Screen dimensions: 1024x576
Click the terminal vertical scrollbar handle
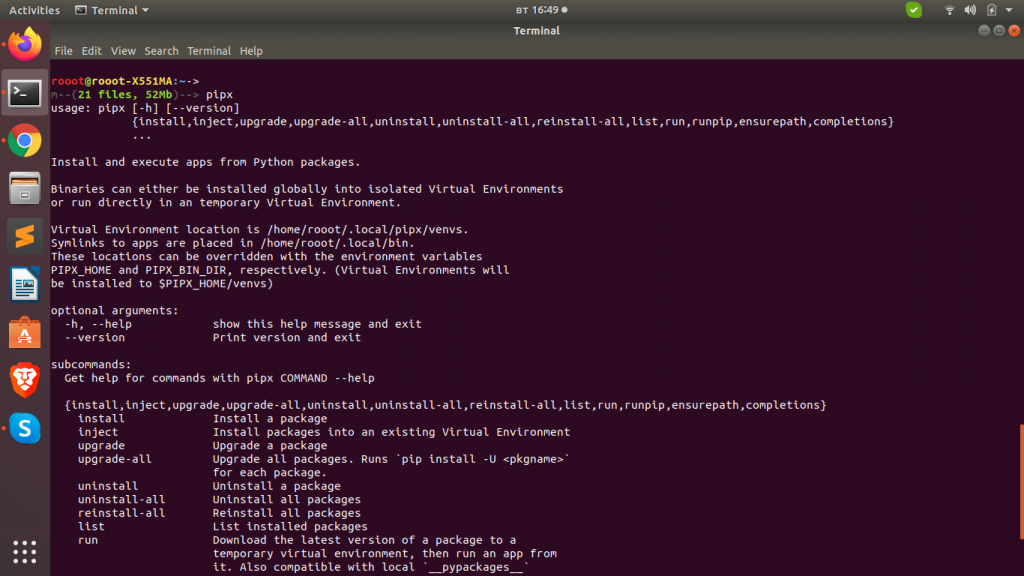(1021, 481)
